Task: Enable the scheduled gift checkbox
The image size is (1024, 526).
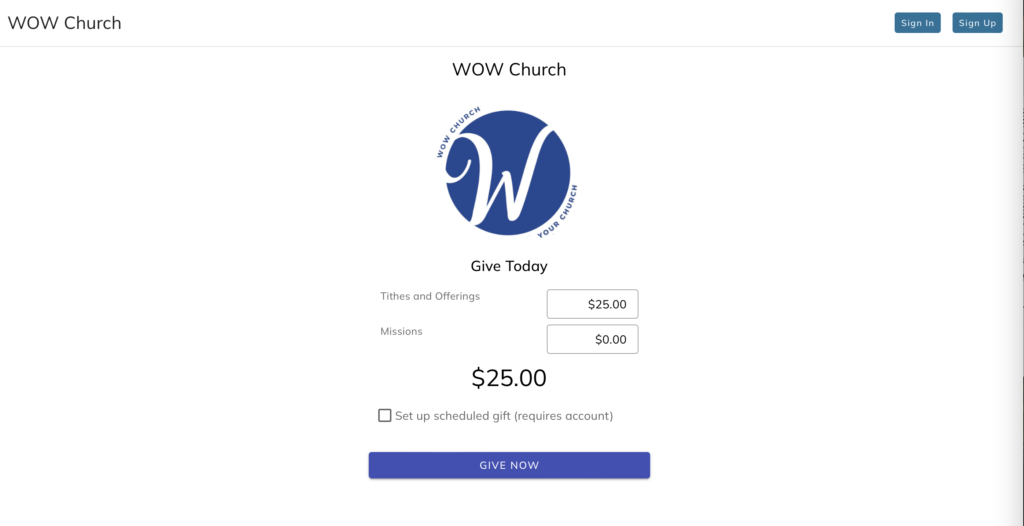Action: pyautogui.click(x=385, y=416)
